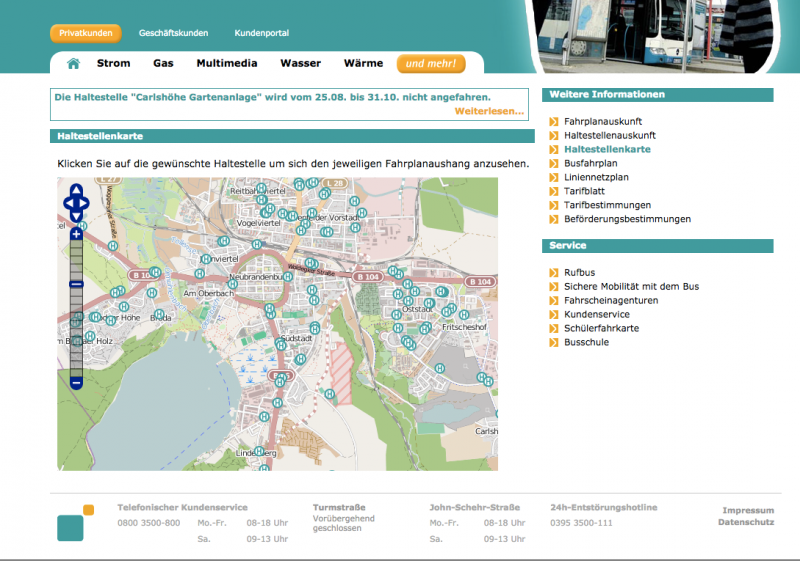Pan the map down with arrow control

click(x=76, y=216)
